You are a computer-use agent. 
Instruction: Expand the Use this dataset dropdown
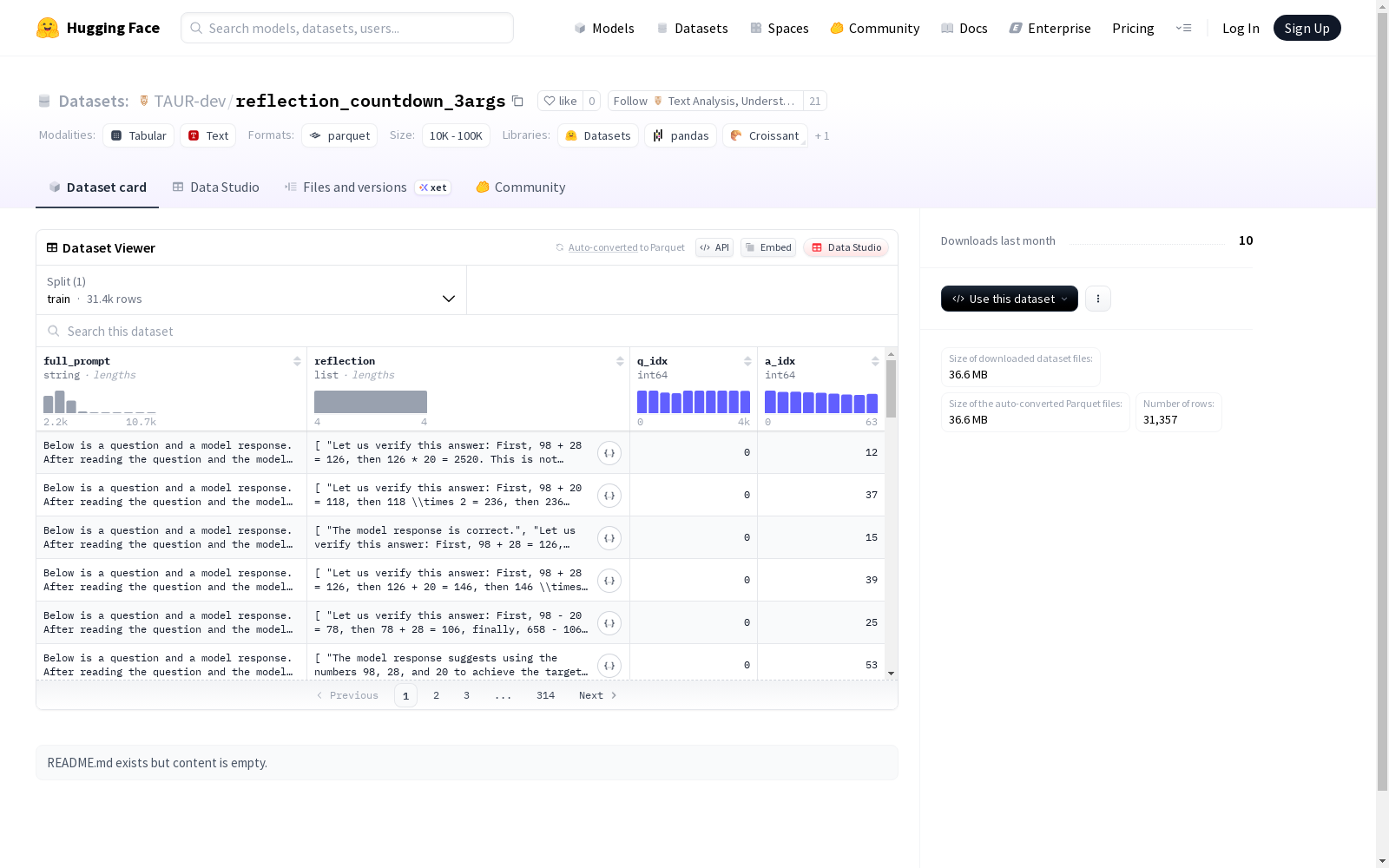pos(1010,299)
